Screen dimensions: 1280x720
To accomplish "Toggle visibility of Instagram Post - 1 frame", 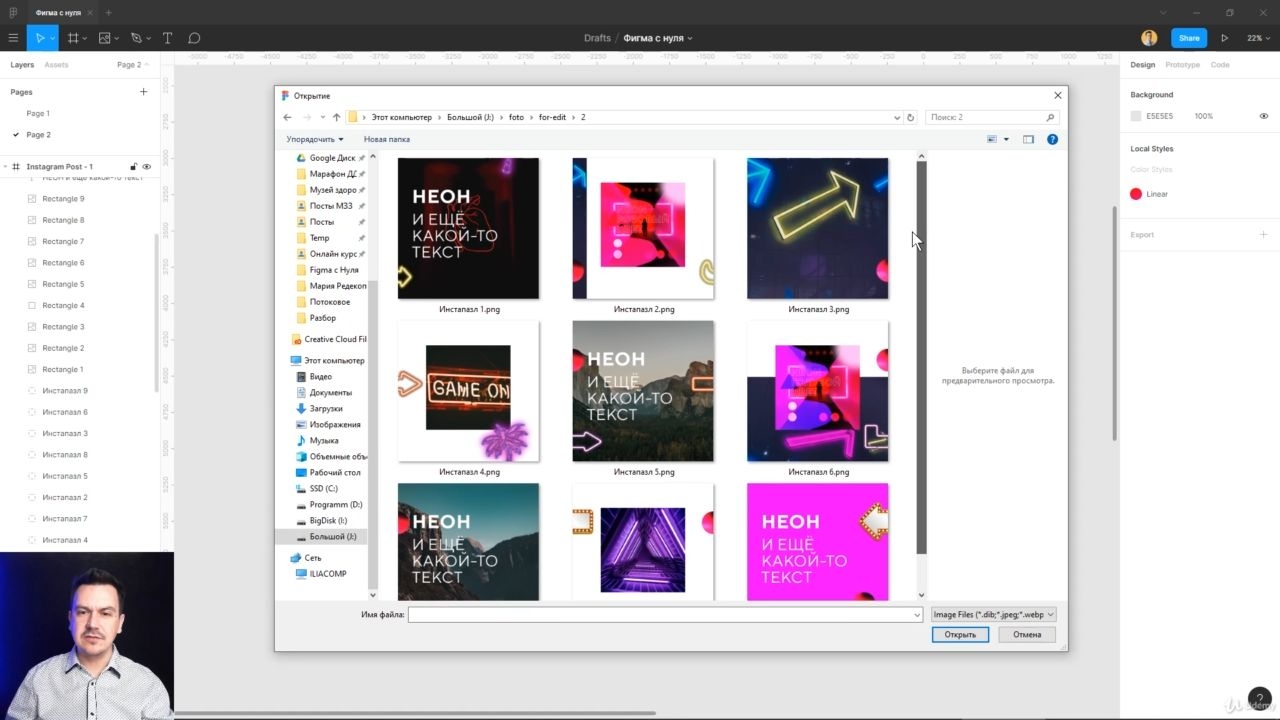I will click(x=147, y=167).
